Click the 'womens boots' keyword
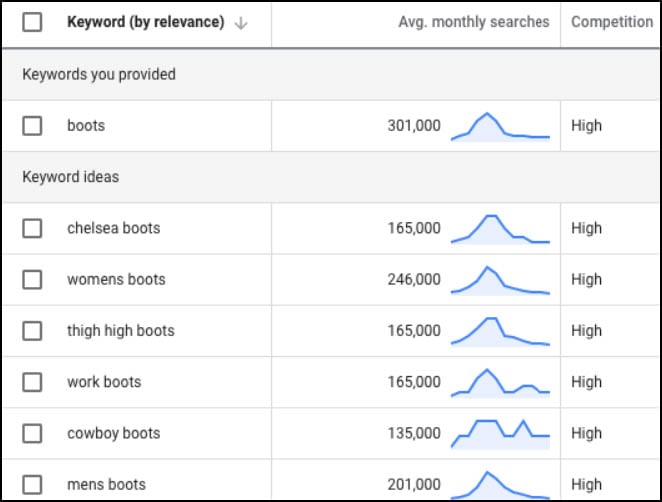 point(116,279)
